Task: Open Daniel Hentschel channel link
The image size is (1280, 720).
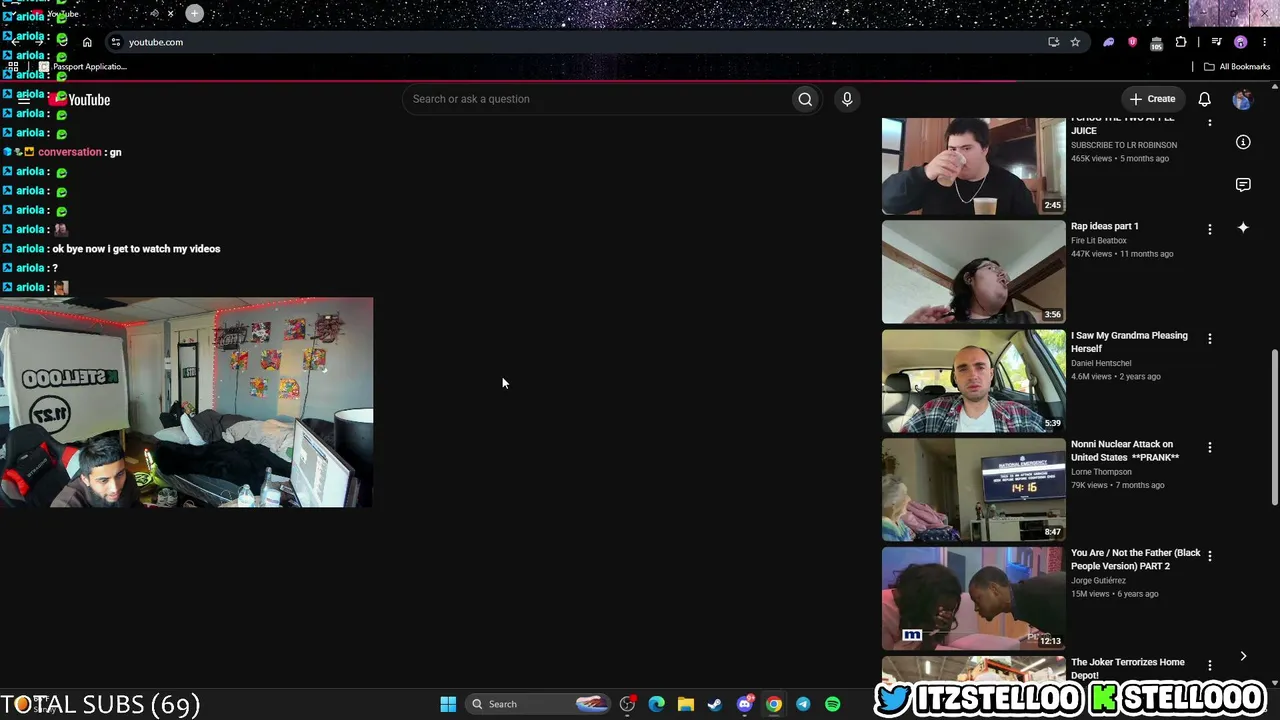Action: click(x=1101, y=363)
